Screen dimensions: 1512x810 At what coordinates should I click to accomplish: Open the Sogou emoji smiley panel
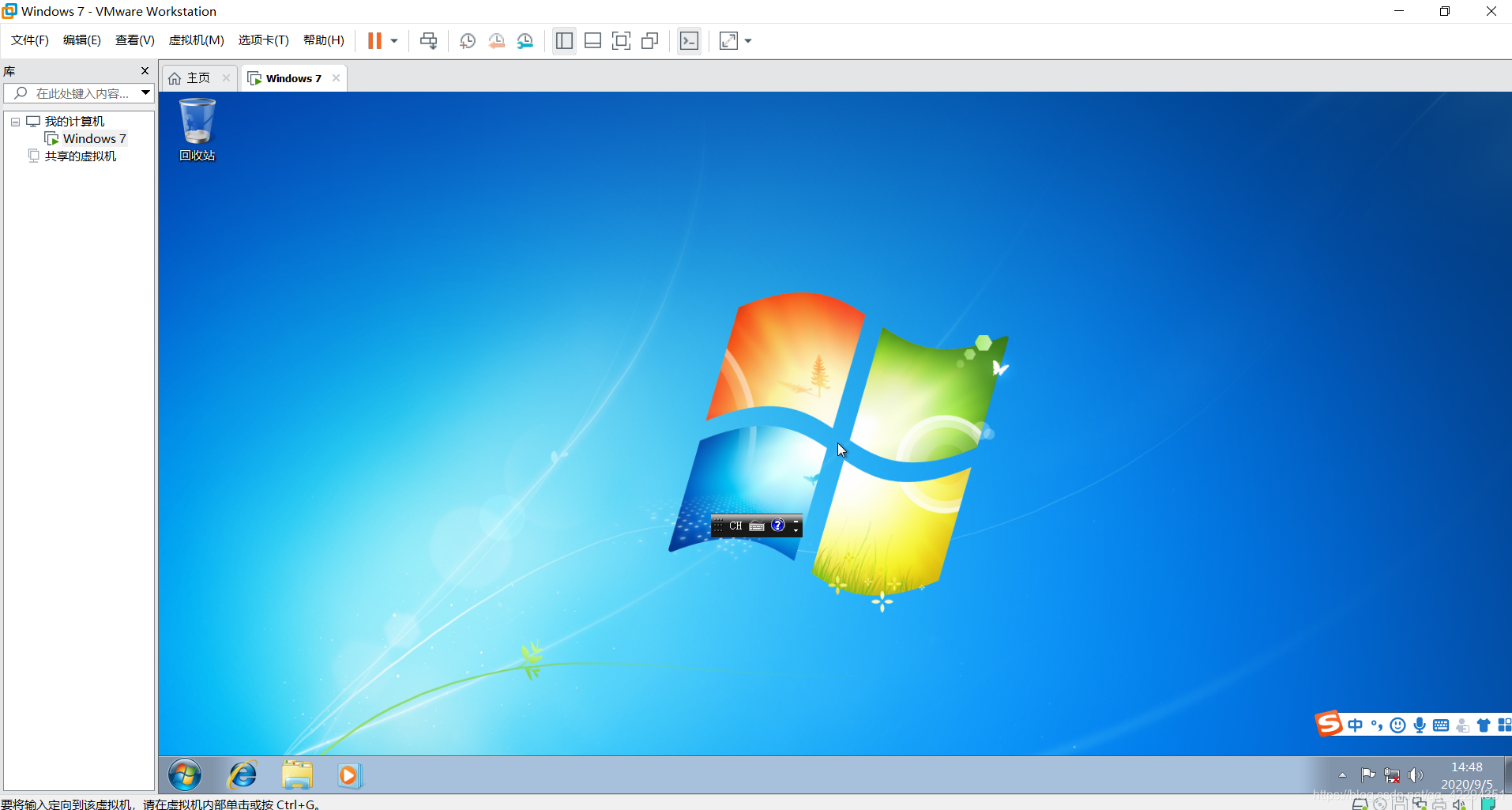tap(1398, 725)
